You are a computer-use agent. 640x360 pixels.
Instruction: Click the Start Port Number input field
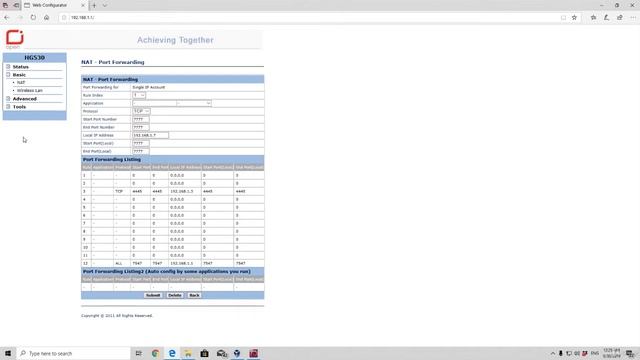141,119
